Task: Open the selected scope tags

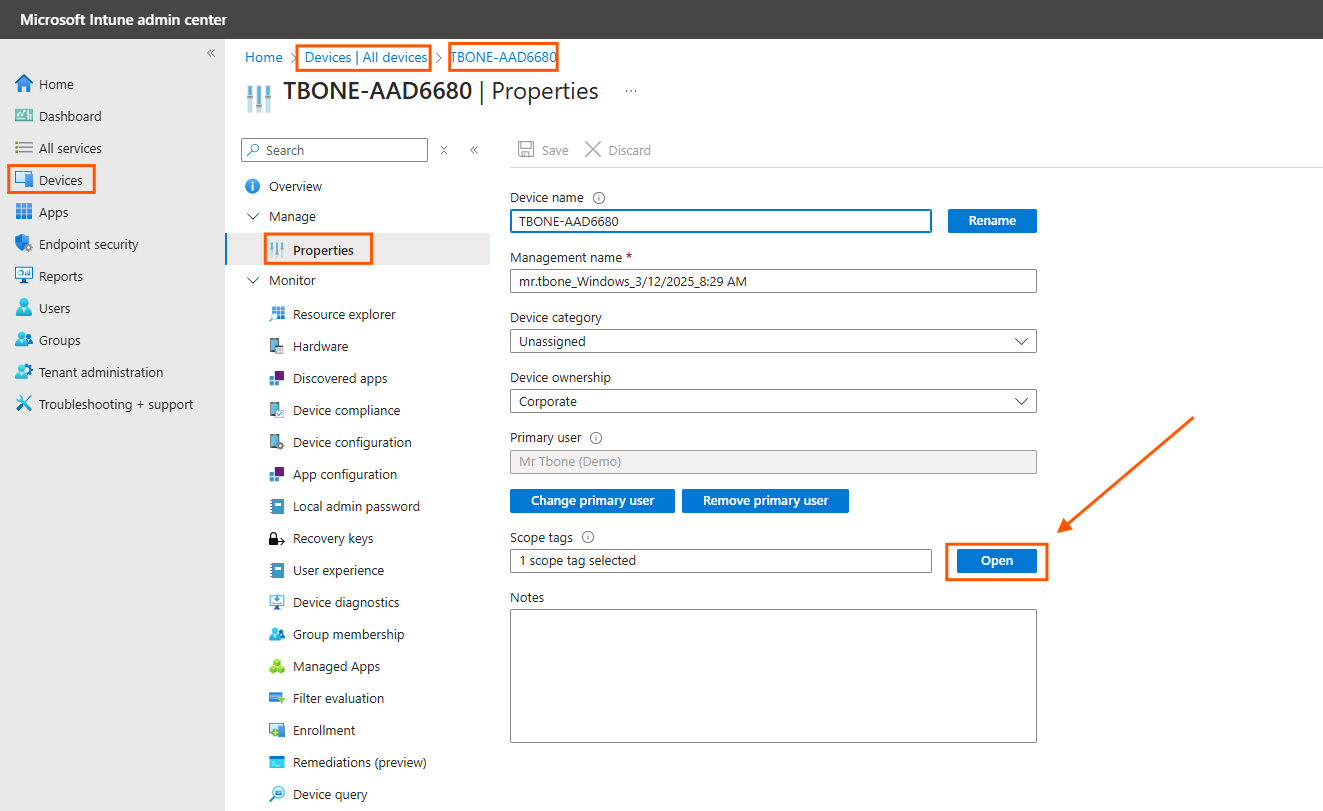Action: click(x=995, y=561)
